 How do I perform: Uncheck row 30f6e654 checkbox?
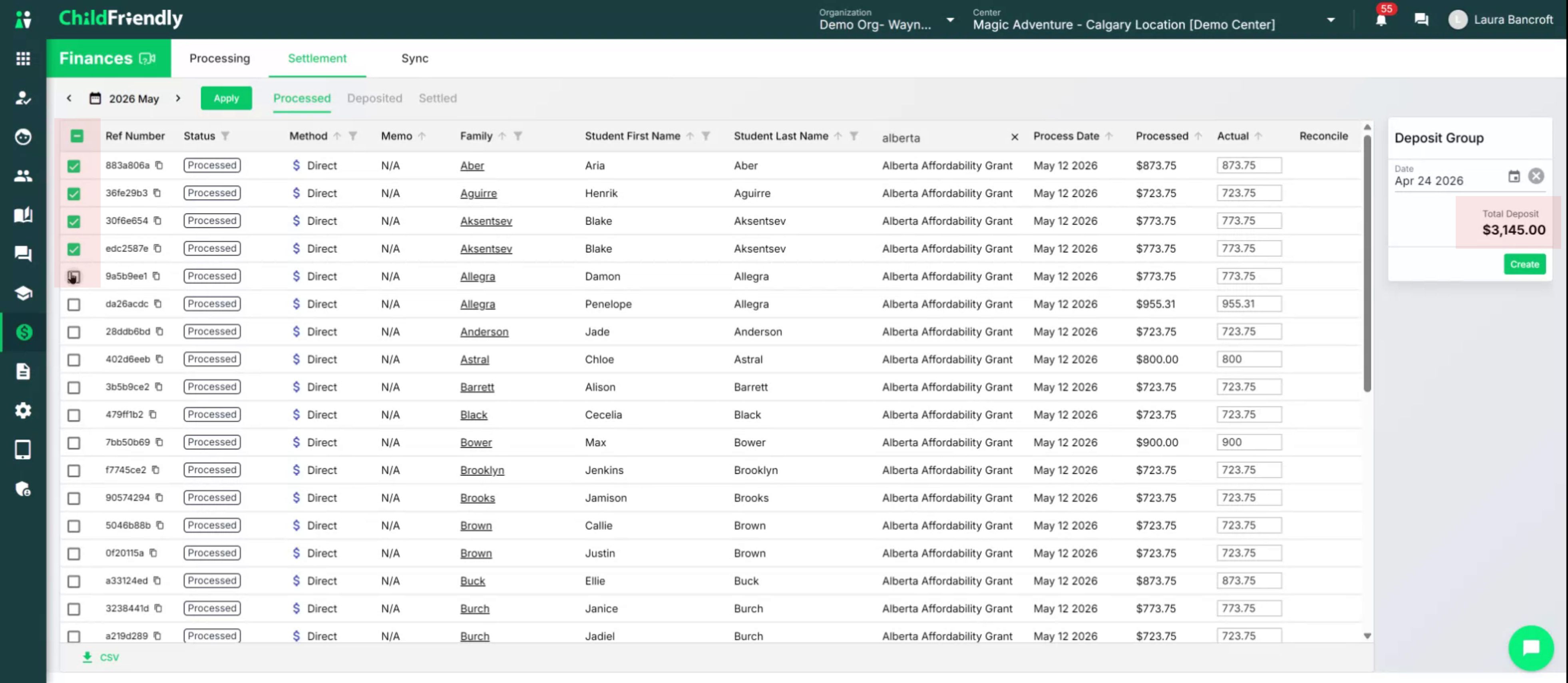74,221
